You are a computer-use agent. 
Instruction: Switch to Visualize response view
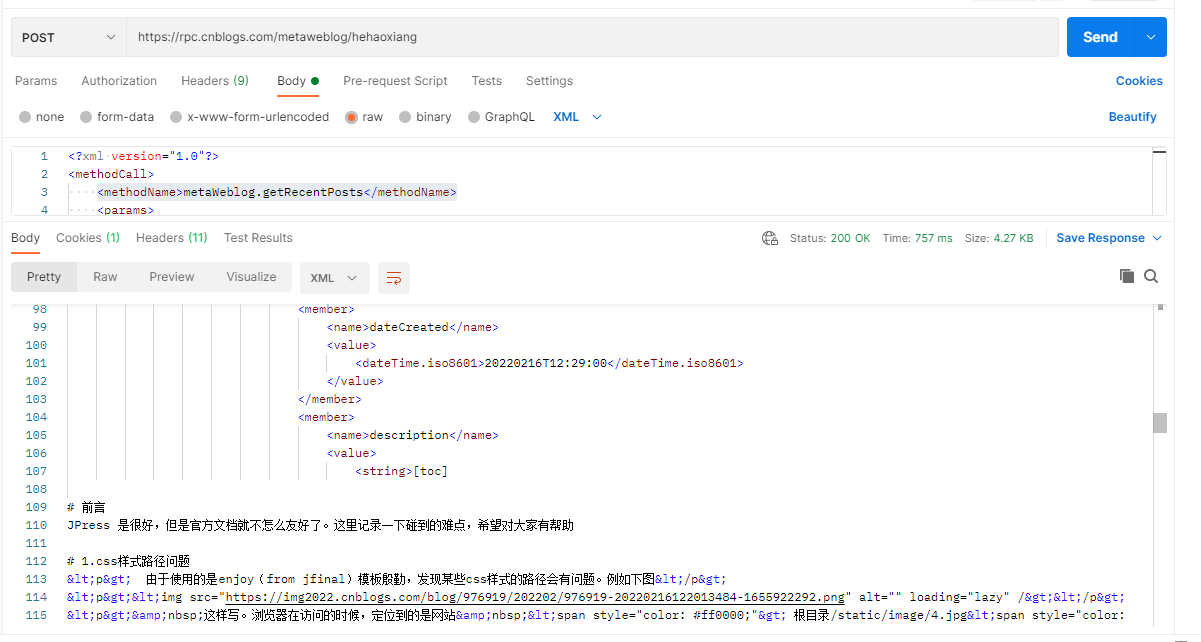click(x=251, y=277)
